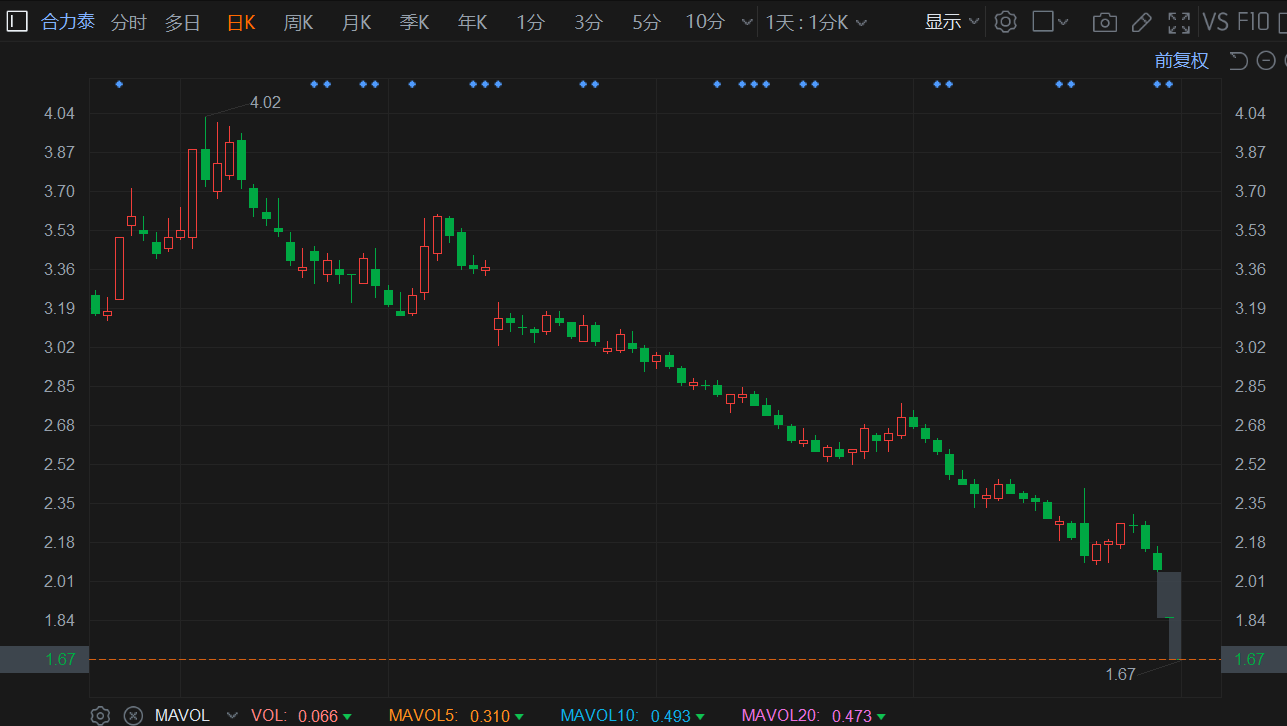1287x726 pixels.
Task: Activate the pencil drawing tool
Action: coord(1141,22)
